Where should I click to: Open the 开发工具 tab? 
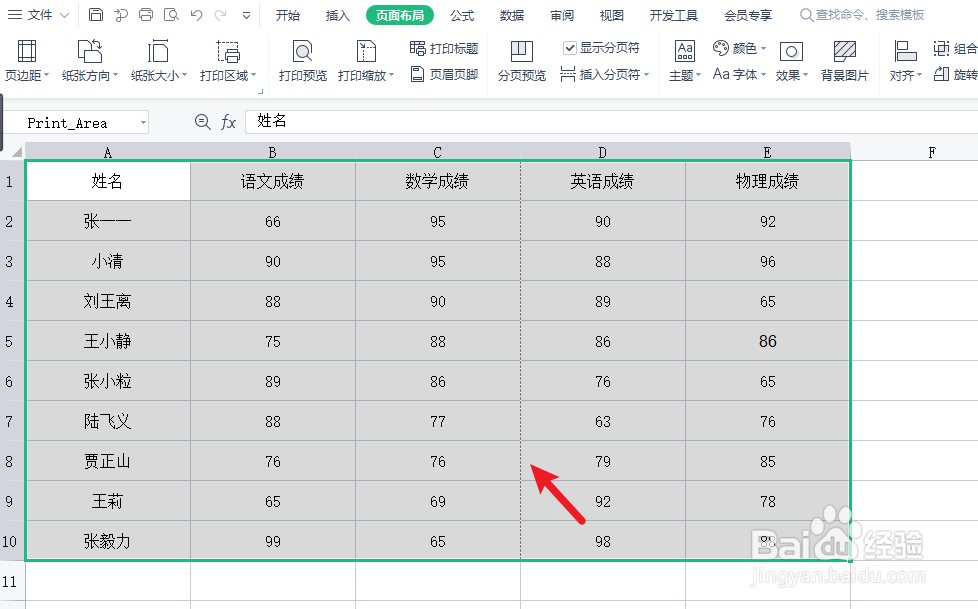tap(674, 15)
